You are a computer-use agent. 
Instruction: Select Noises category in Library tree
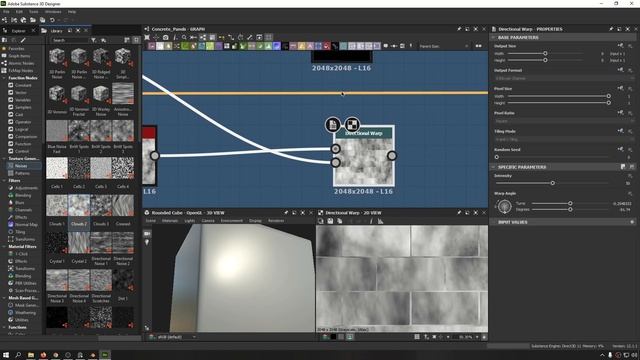tap(21, 166)
